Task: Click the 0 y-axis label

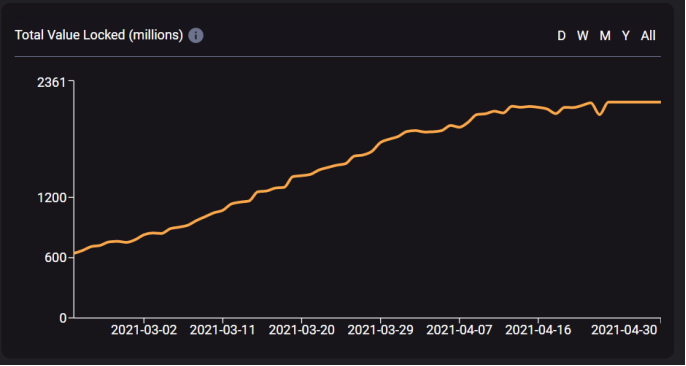Action: tap(63, 318)
